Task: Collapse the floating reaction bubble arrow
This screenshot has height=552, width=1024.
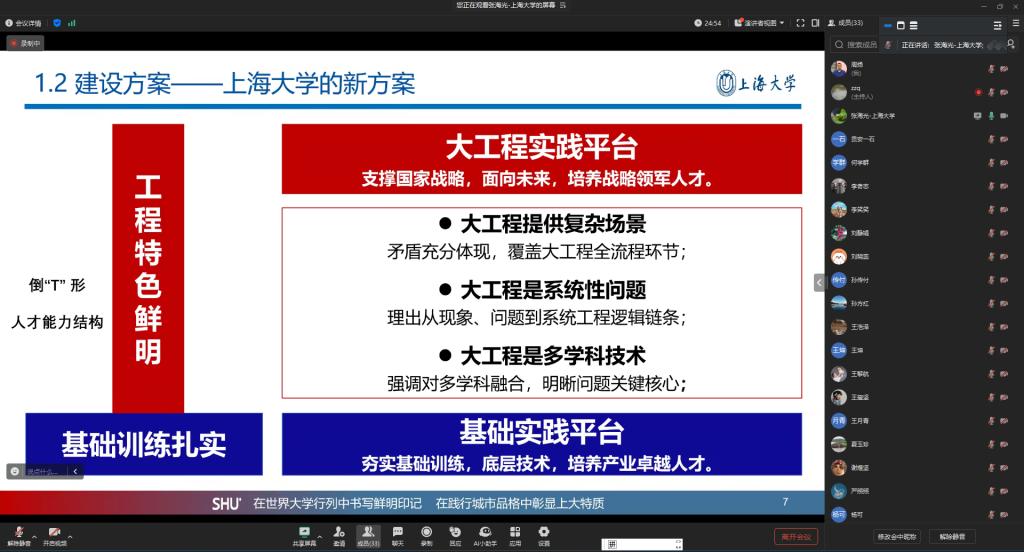Action: 75,471
